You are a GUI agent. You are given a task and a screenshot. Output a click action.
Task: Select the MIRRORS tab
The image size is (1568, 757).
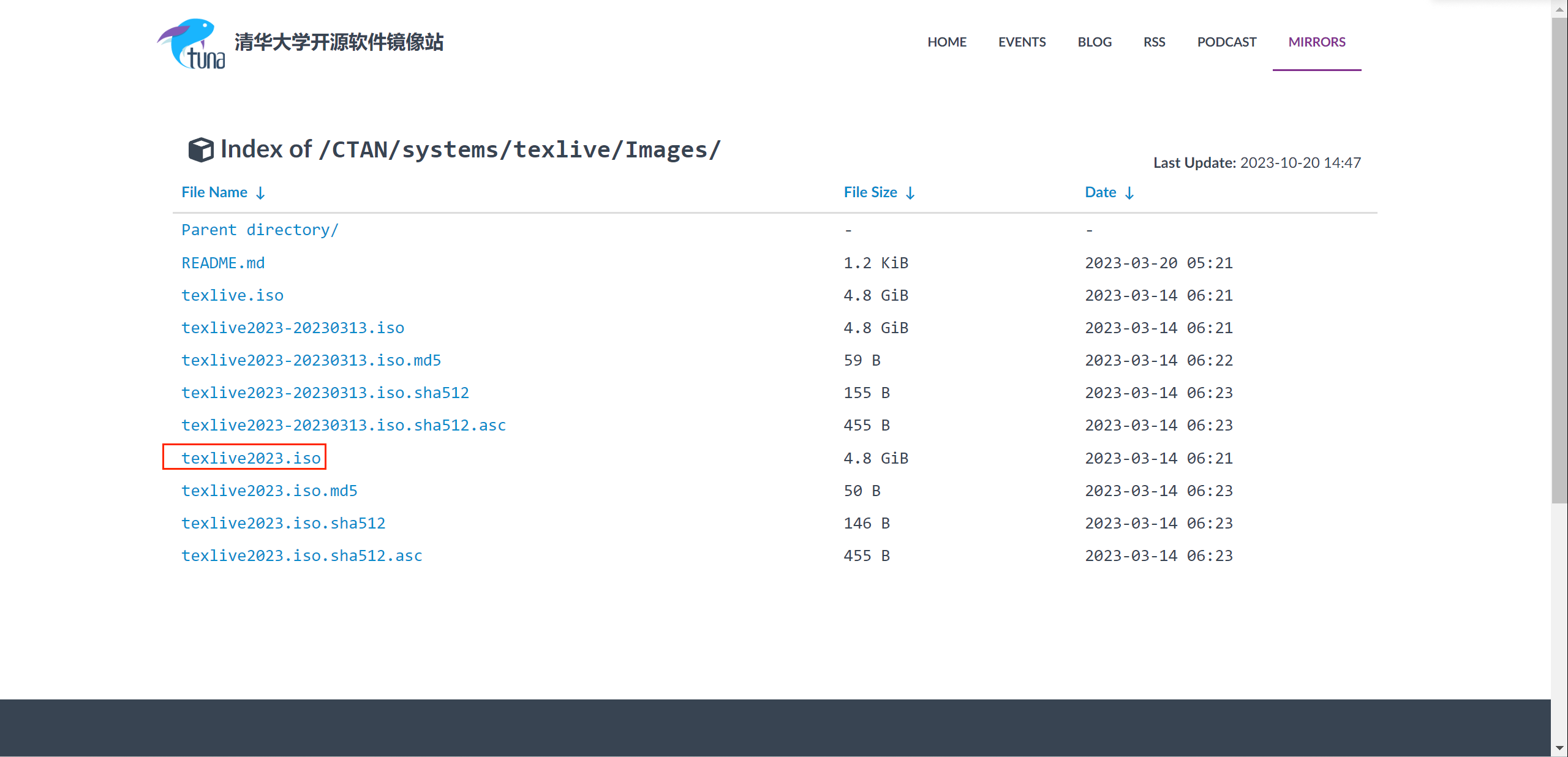[1316, 42]
